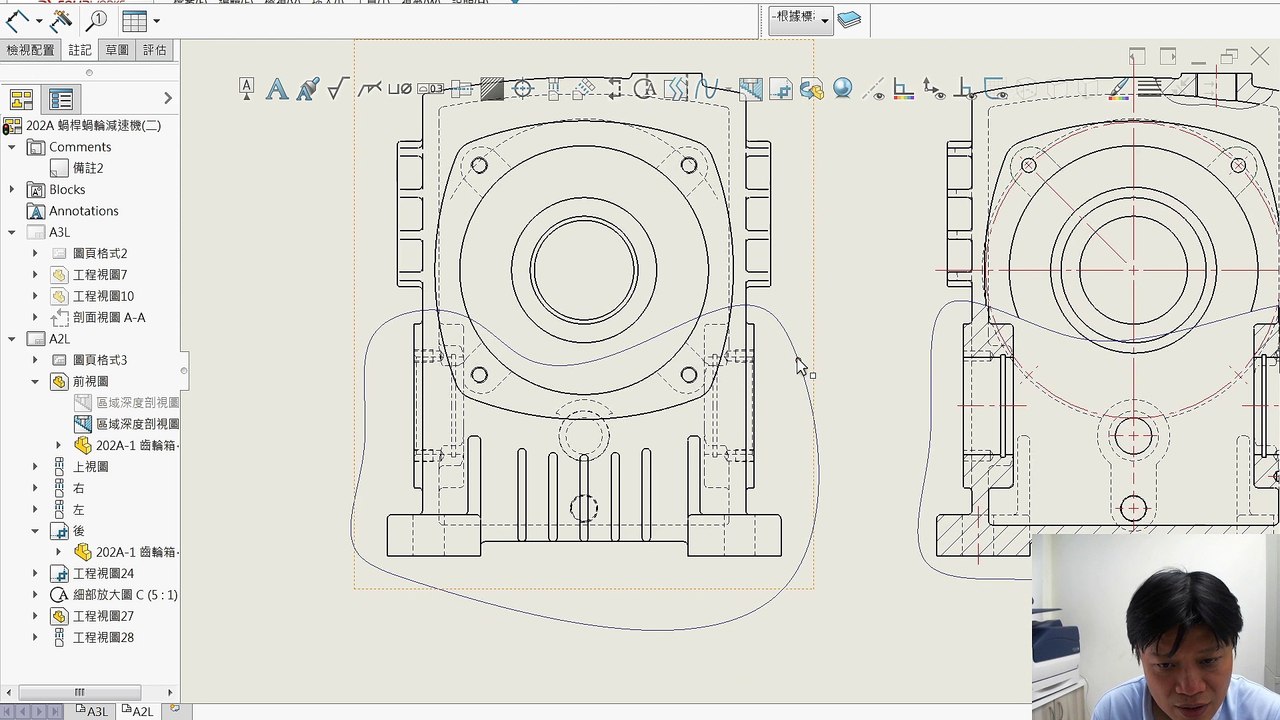Switch to the A2L sheet tab
This screenshot has width=1280, height=720.
pyautogui.click(x=137, y=712)
